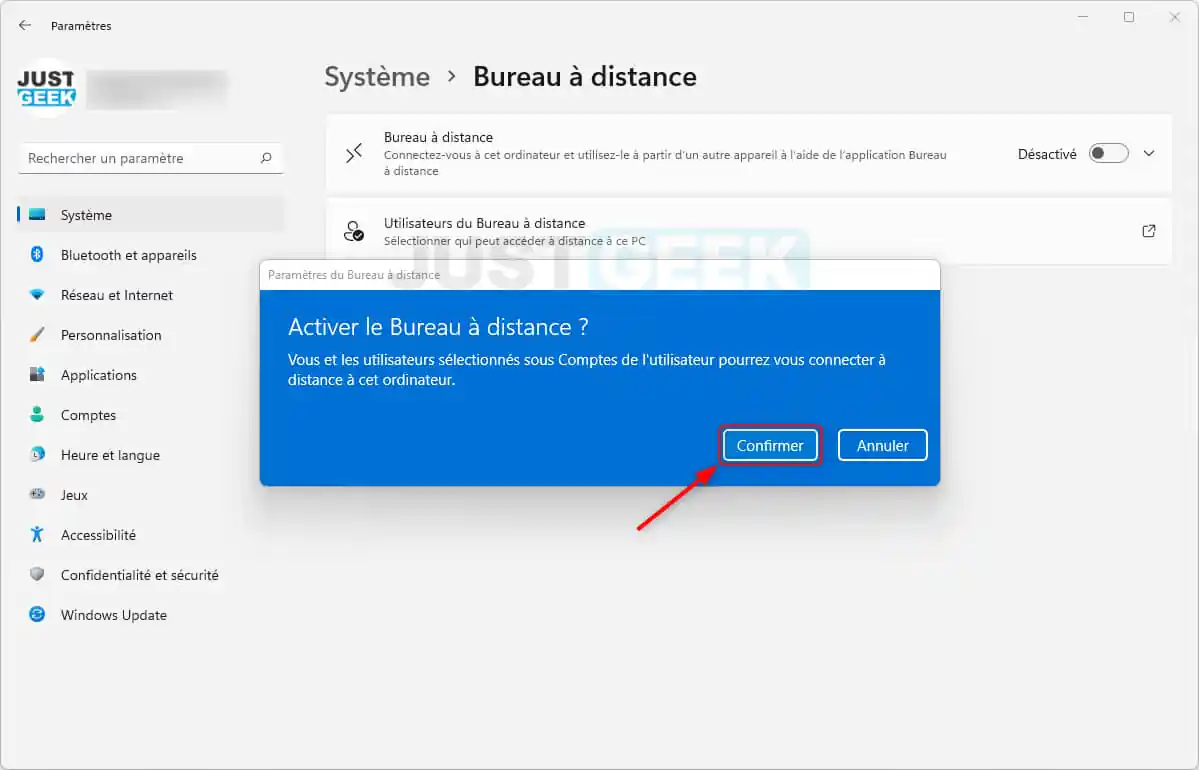Maximize the Paramètres window
Screen dimensions: 1199x770
tap(1129, 17)
